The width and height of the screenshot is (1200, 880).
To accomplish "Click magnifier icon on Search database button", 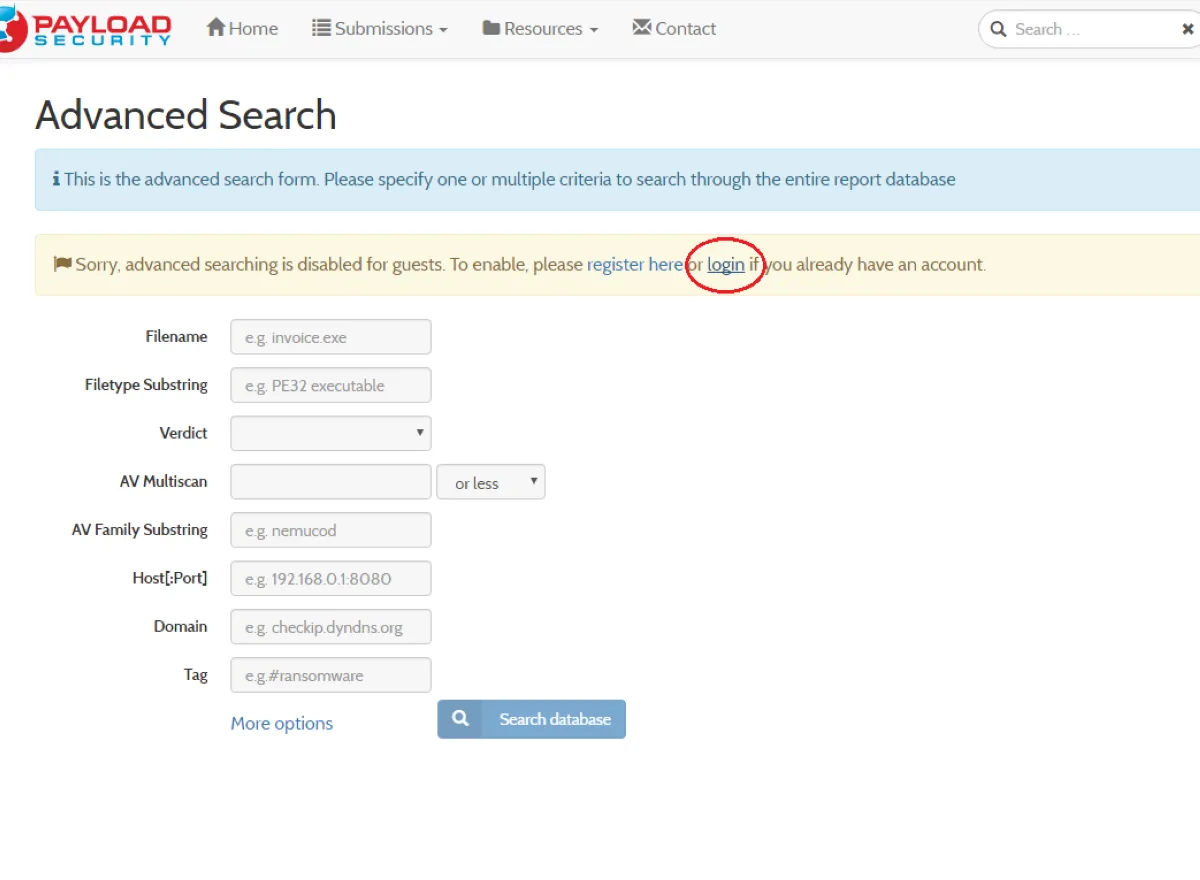I will 460,719.
